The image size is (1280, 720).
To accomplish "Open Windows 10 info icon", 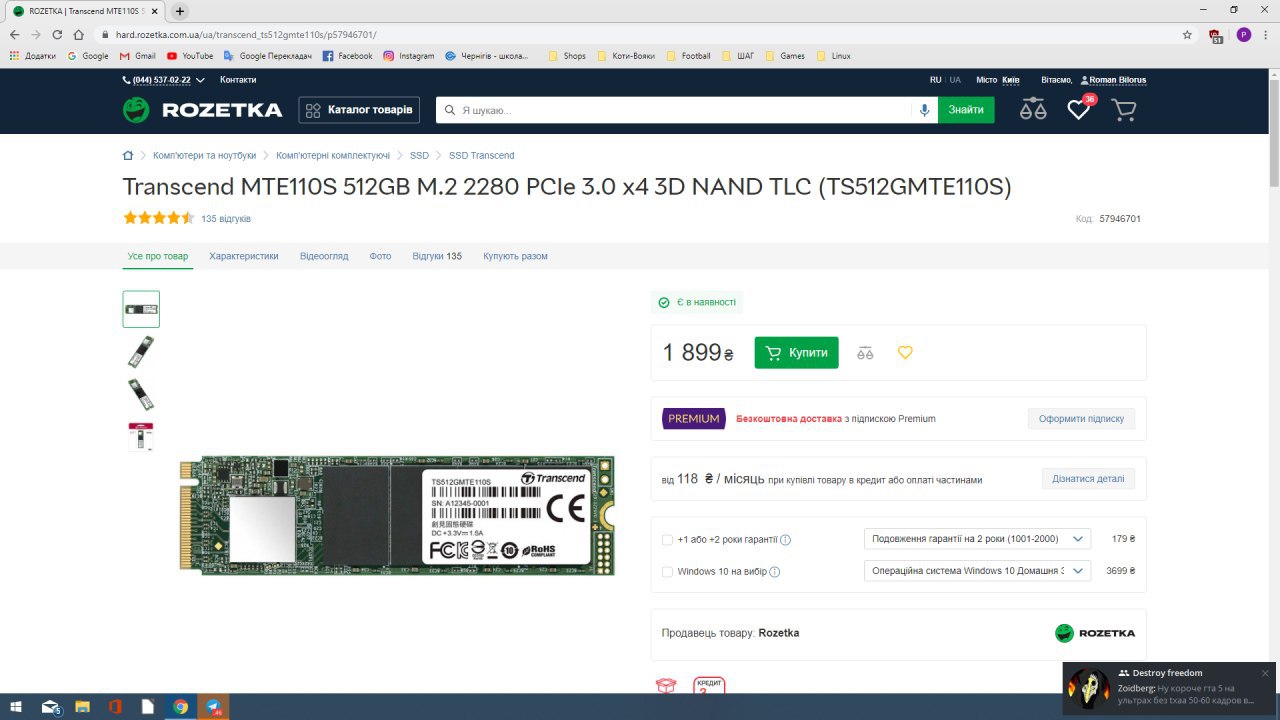I will point(775,572).
